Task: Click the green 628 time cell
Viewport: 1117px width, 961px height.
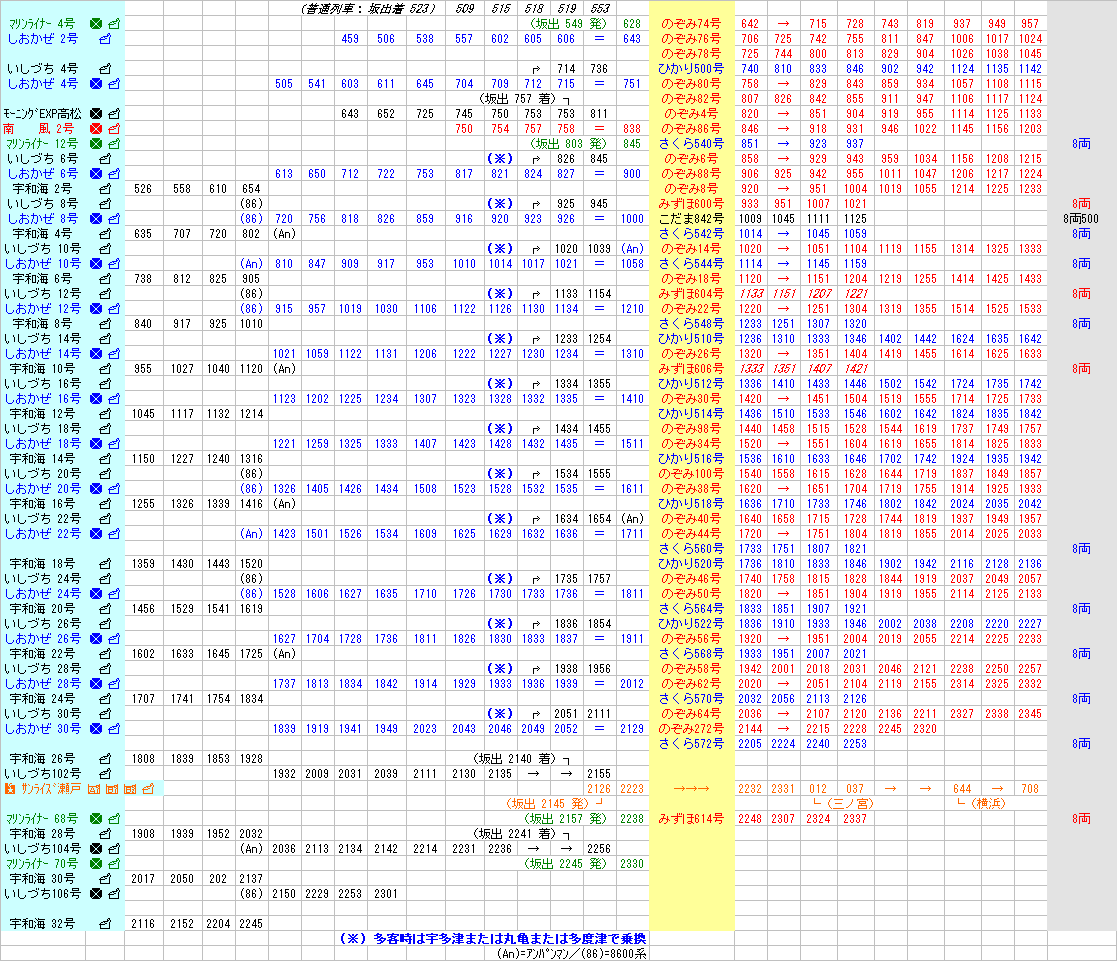Action: [632, 24]
